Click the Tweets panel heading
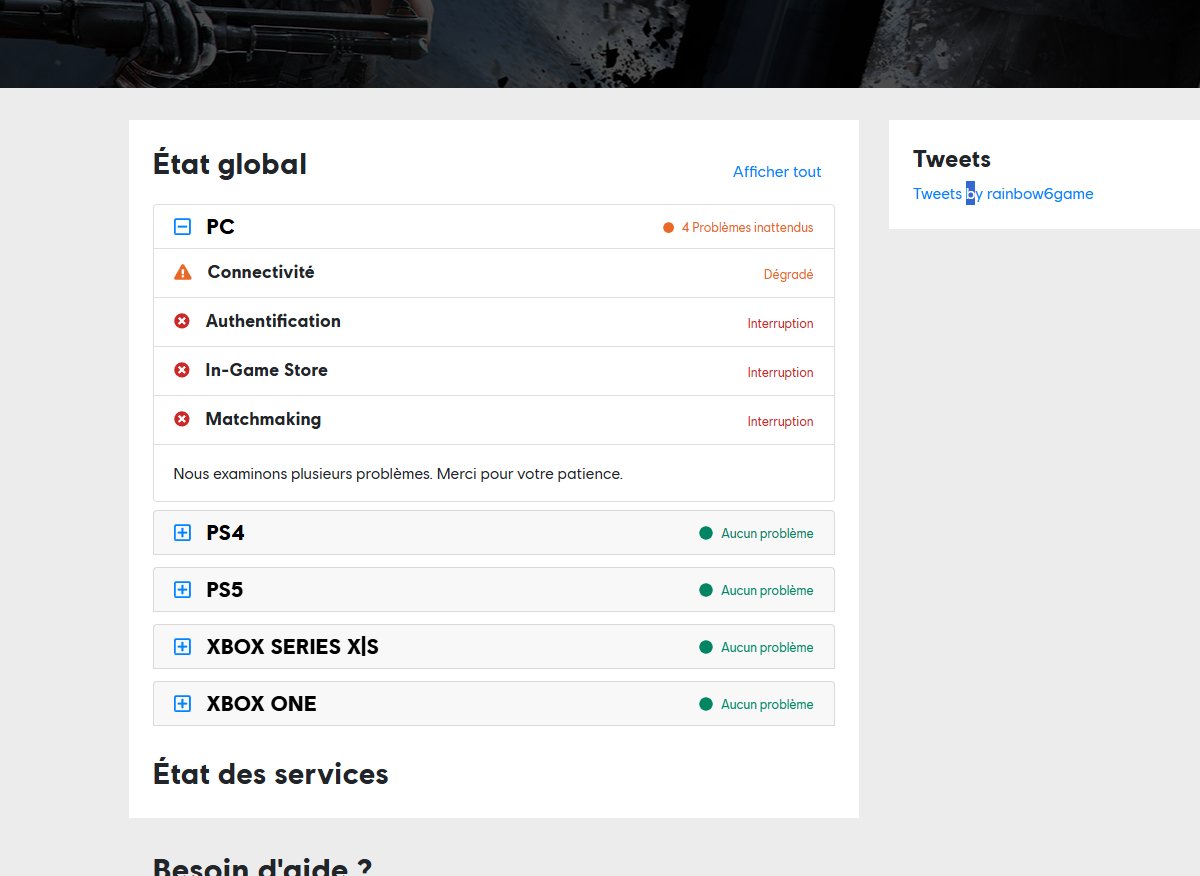The image size is (1200, 876). point(951,159)
